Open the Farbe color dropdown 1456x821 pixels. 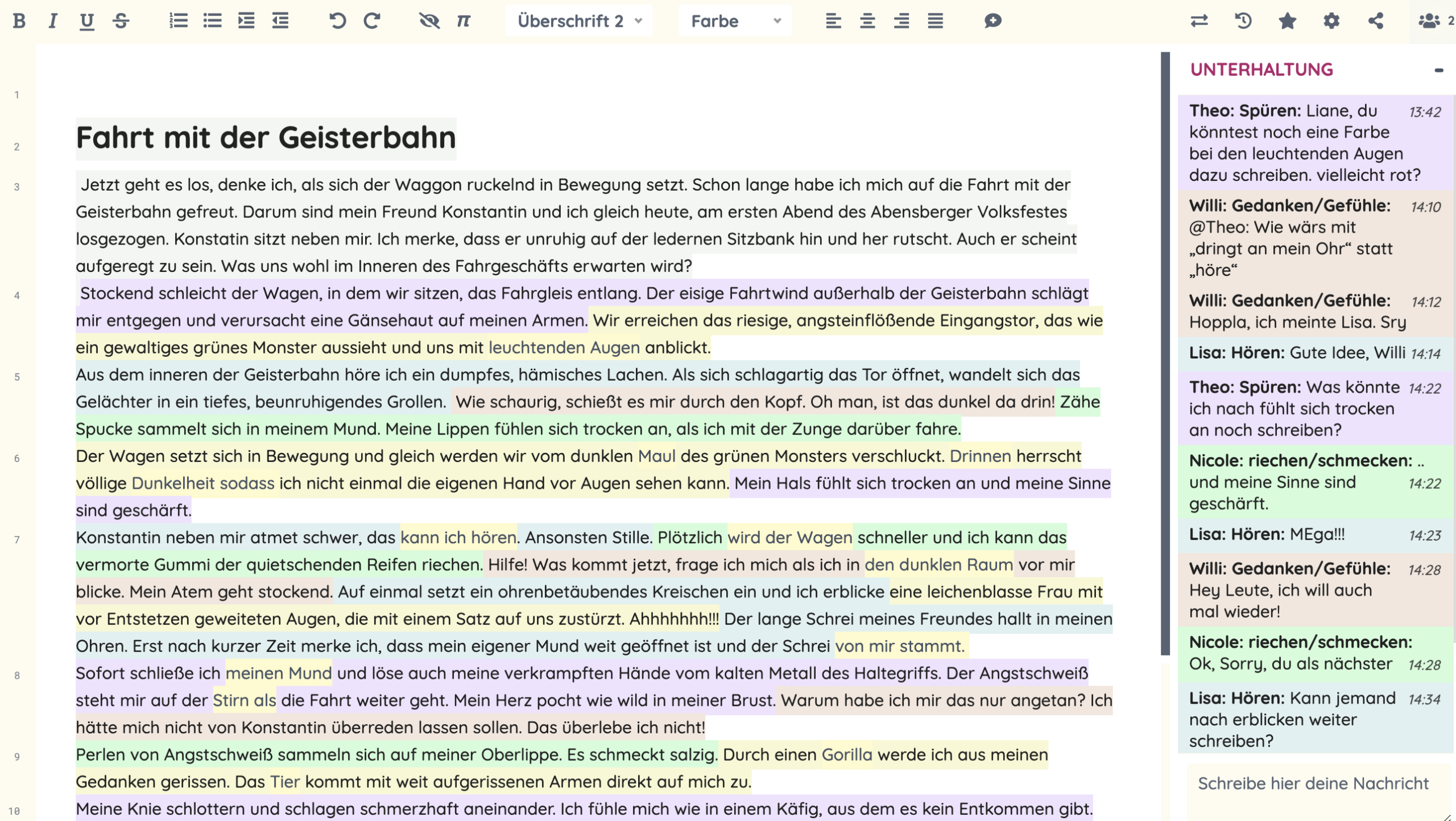pyautogui.click(x=735, y=21)
